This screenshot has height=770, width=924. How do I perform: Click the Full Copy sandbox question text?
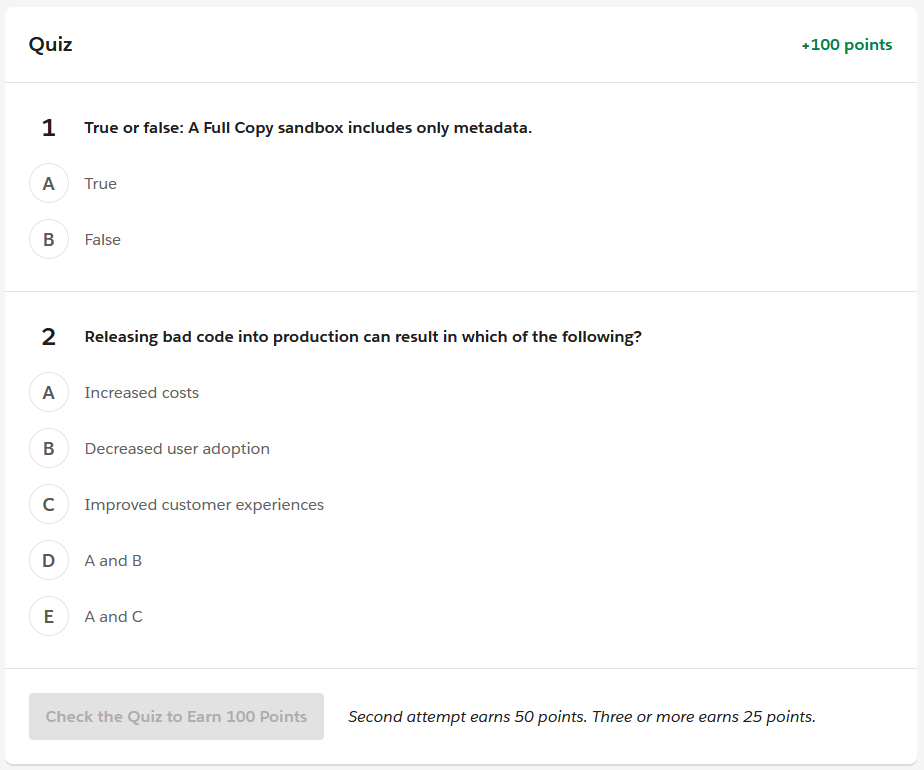[308, 128]
